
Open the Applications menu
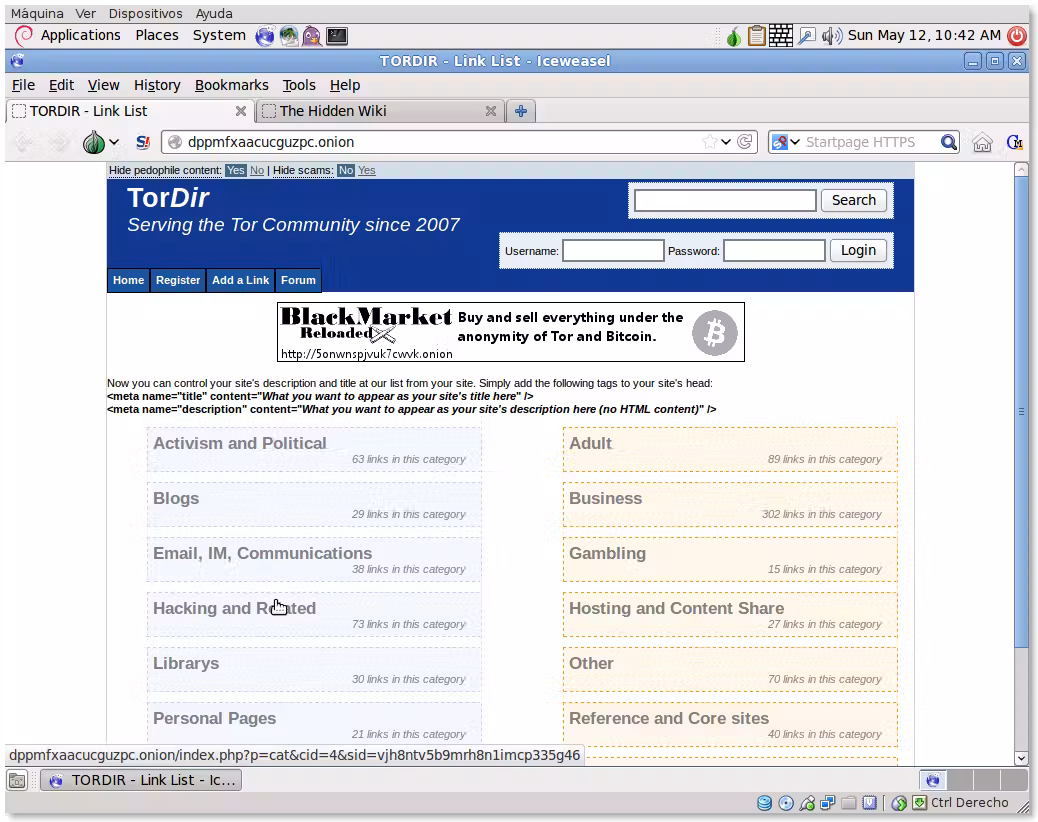80,36
